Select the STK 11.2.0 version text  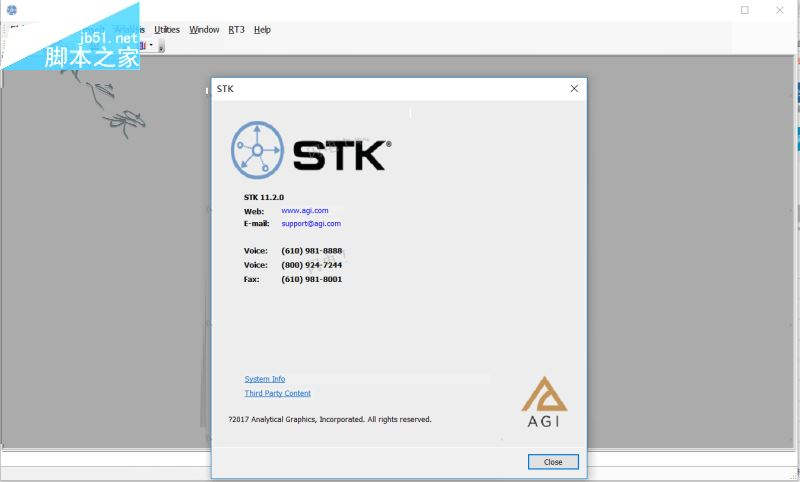(x=264, y=197)
